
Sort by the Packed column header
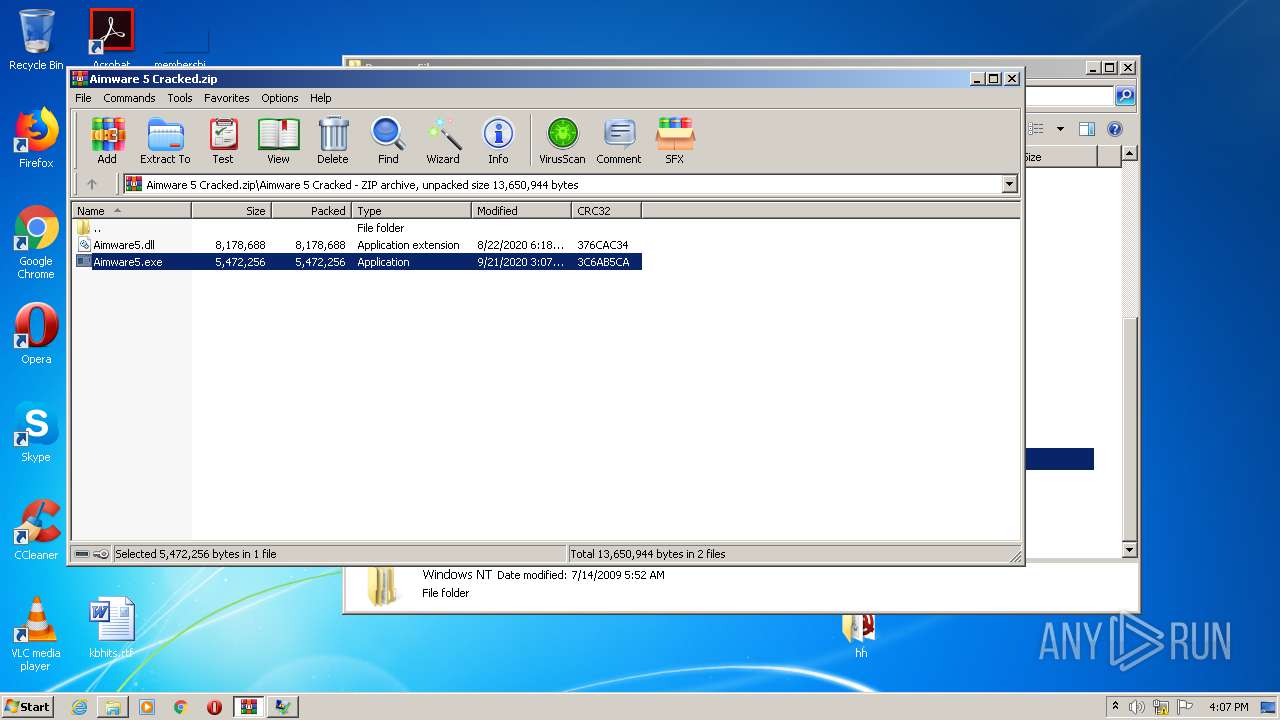312,211
